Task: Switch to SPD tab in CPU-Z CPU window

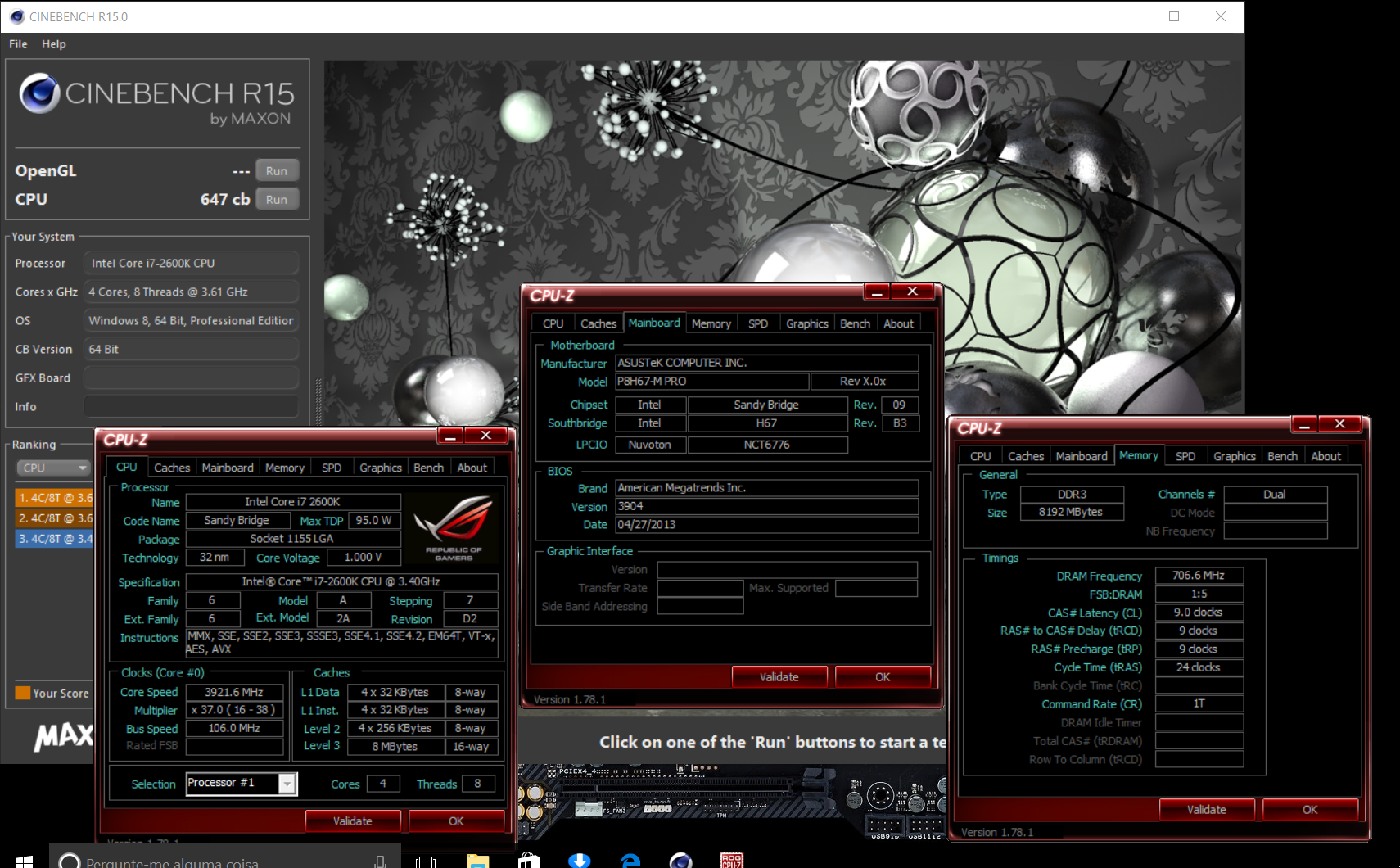Action: tap(332, 468)
